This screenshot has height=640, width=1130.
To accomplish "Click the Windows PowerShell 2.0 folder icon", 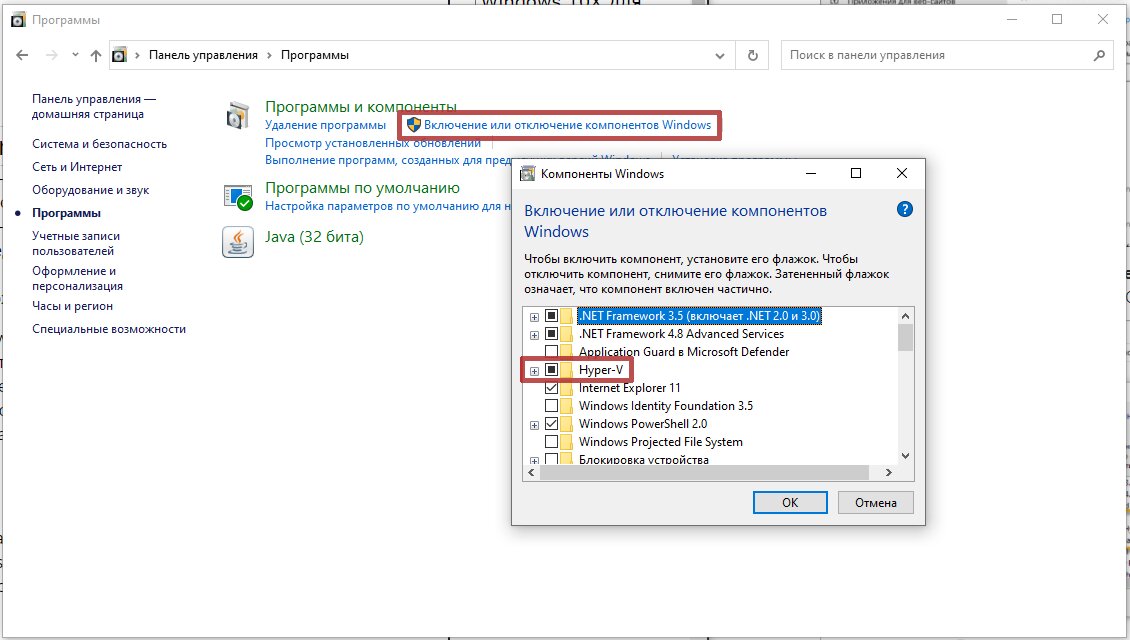I will 566,424.
